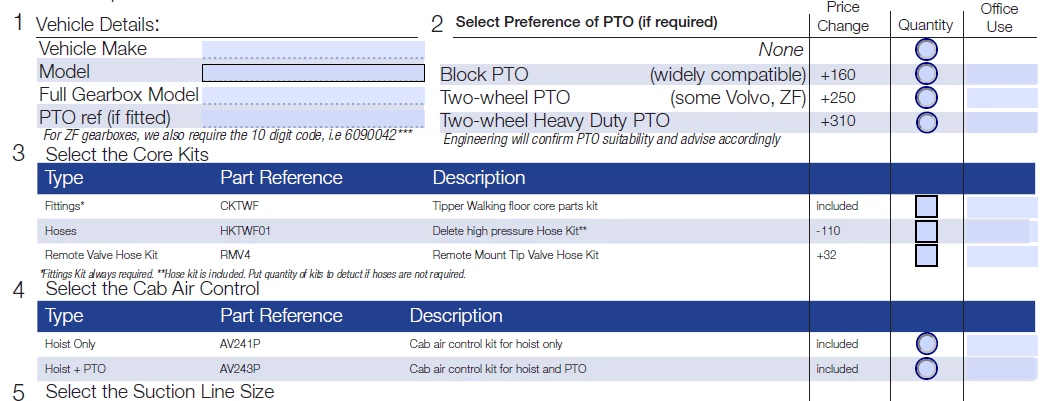Image resolution: width=1059 pixels, height=401 pixels.
Task: Click Office Use field for Remote Valve Hose Kit
Action: (x=1002, y=257)
